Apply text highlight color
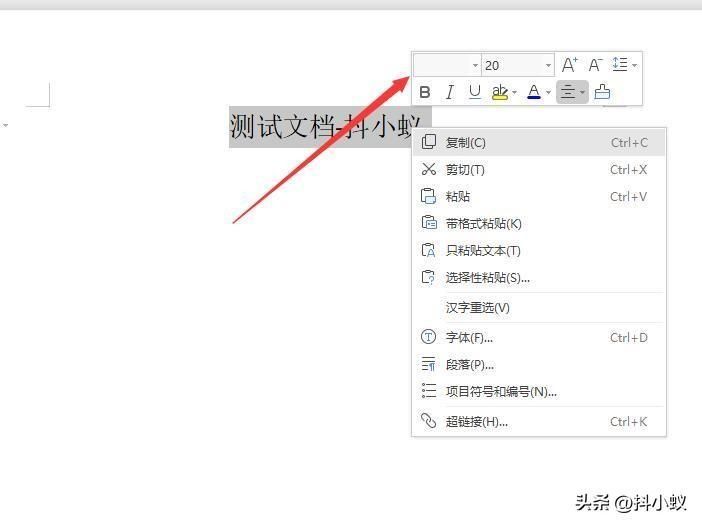 (500, 92)
